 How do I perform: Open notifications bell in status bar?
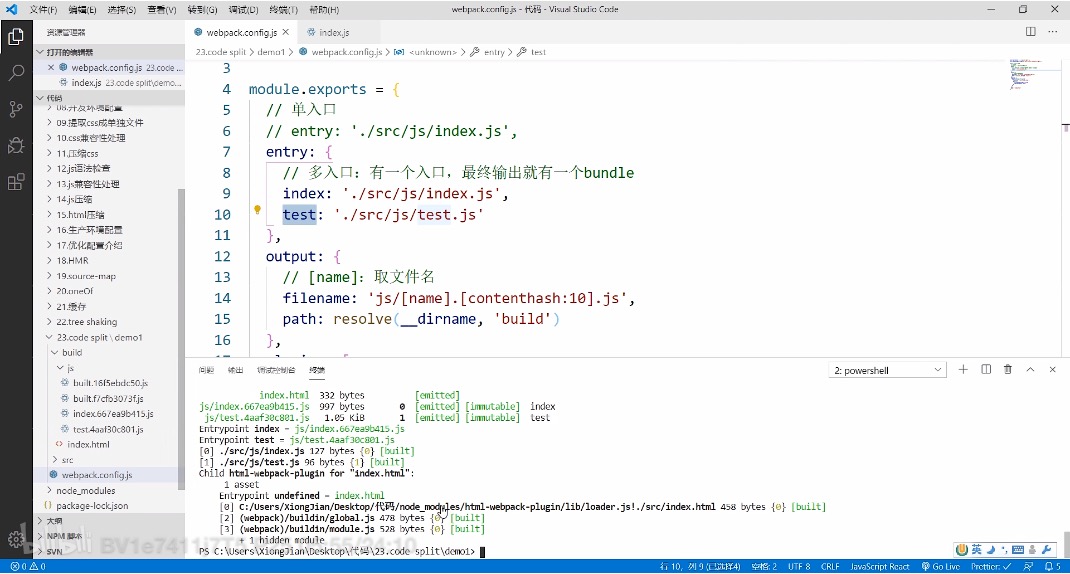point(1053,566)
